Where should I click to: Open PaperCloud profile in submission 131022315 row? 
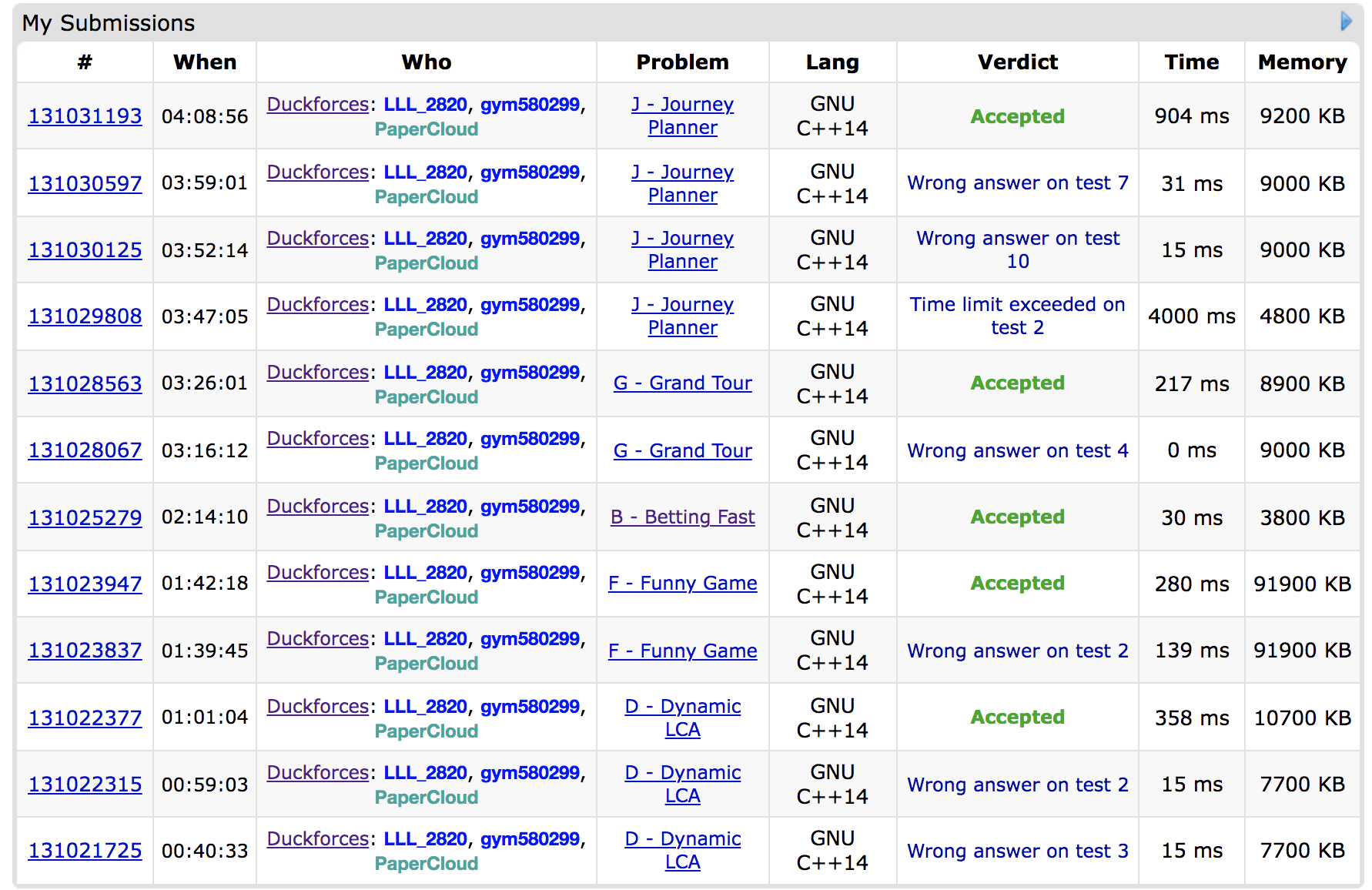tap(426, 798)
